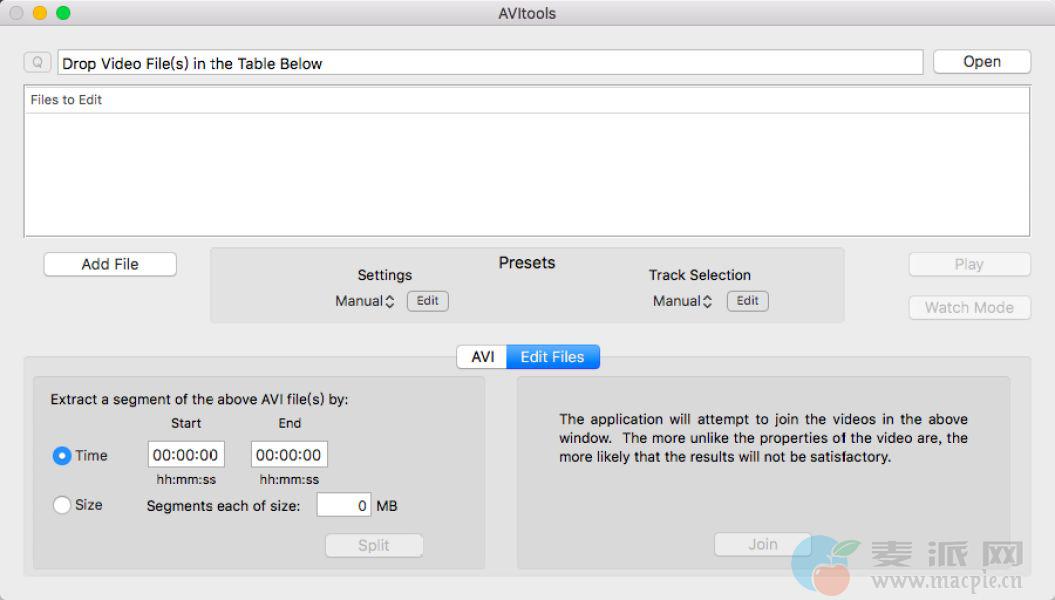Click the search magnifier icon button
This screenshot has width=1055, height=600.
pos(38,62)
